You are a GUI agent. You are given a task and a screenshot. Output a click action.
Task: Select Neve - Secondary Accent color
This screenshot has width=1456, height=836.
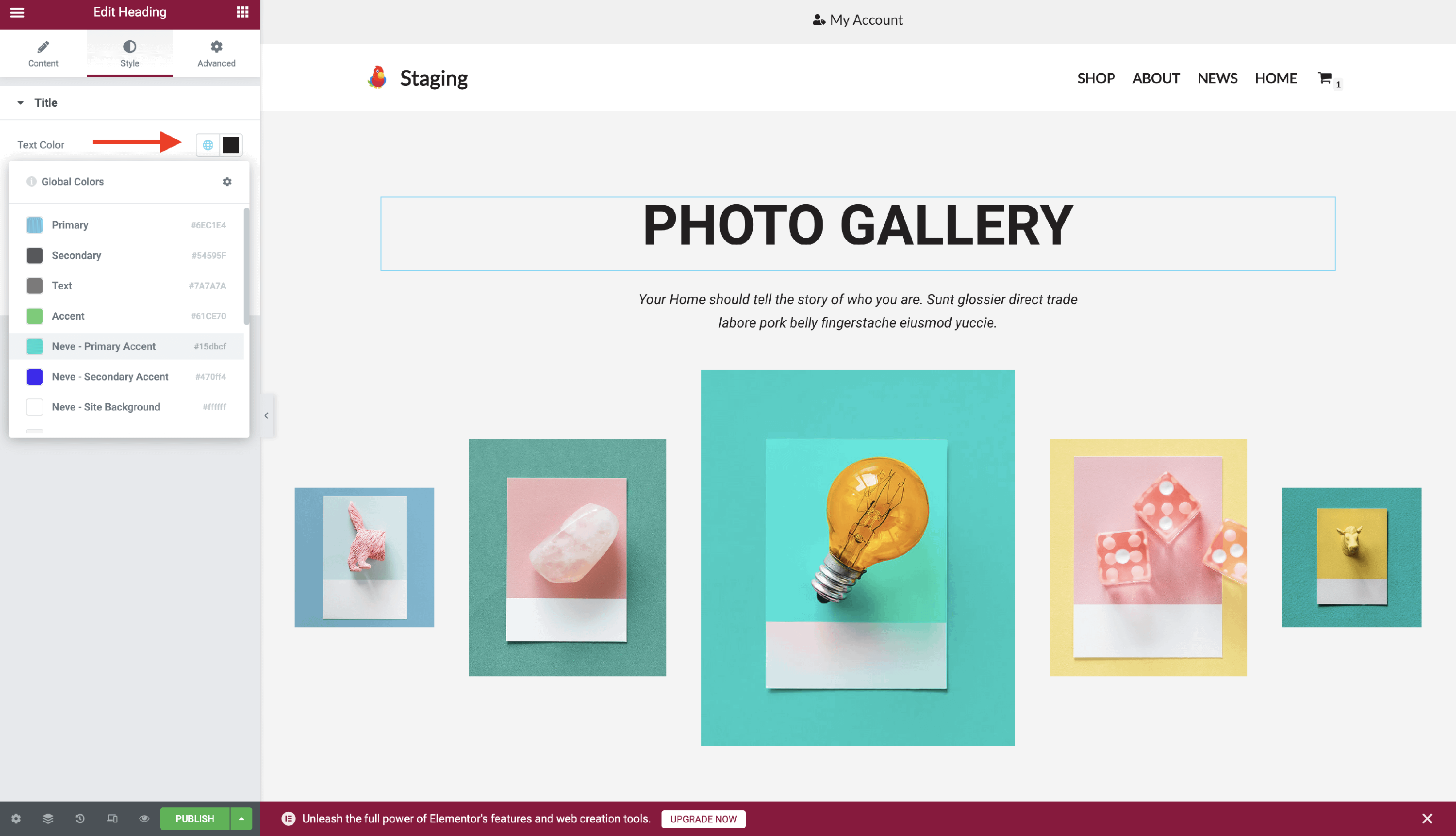coord(110,377)
